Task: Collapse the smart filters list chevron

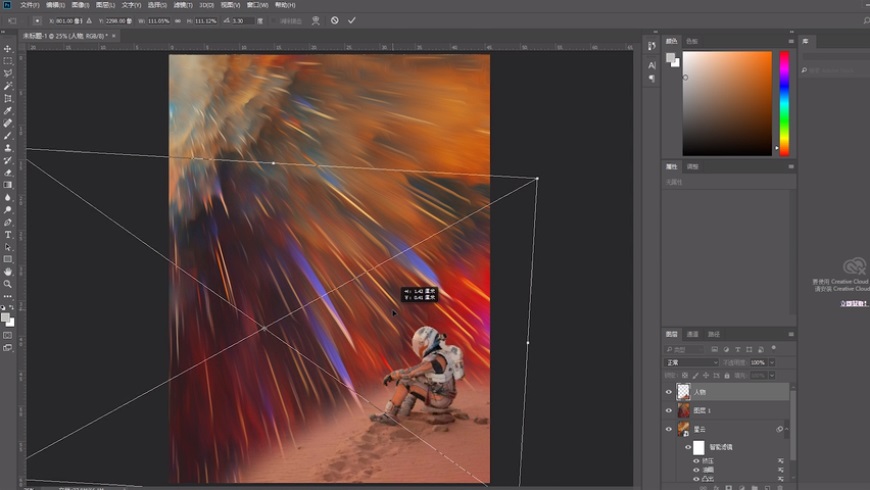Action: (x=787, y=429)
